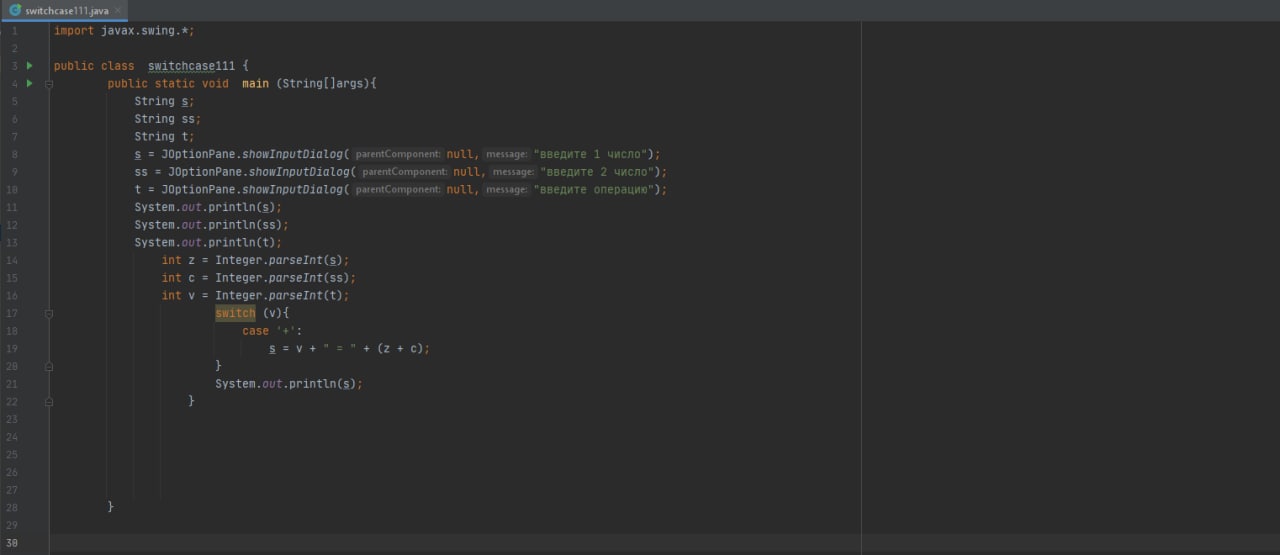Click the declaration String ss;
Viewport: 1280px width, 555px height.
coord(168,119)
